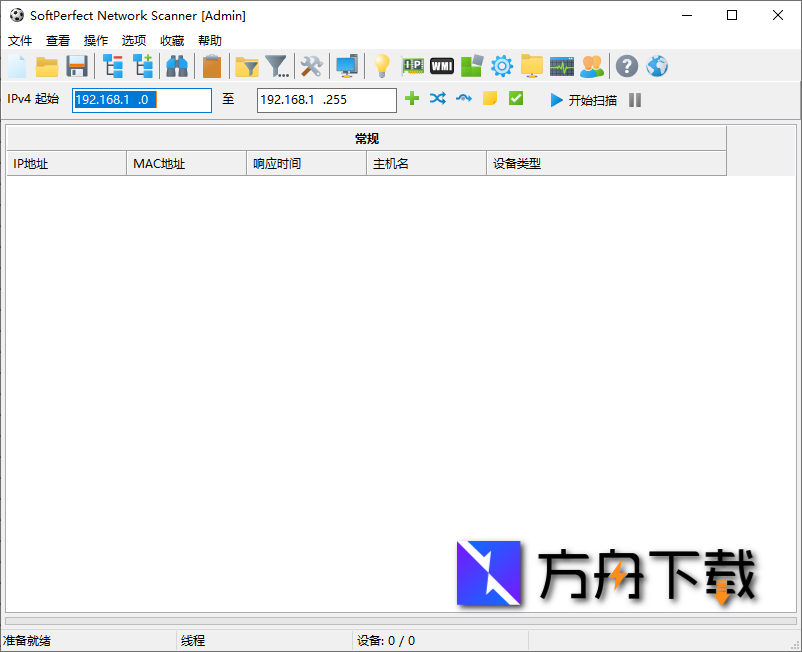802x652 pixels.
Task: Add a new IP range with plus icon
Action: point(412,99)
